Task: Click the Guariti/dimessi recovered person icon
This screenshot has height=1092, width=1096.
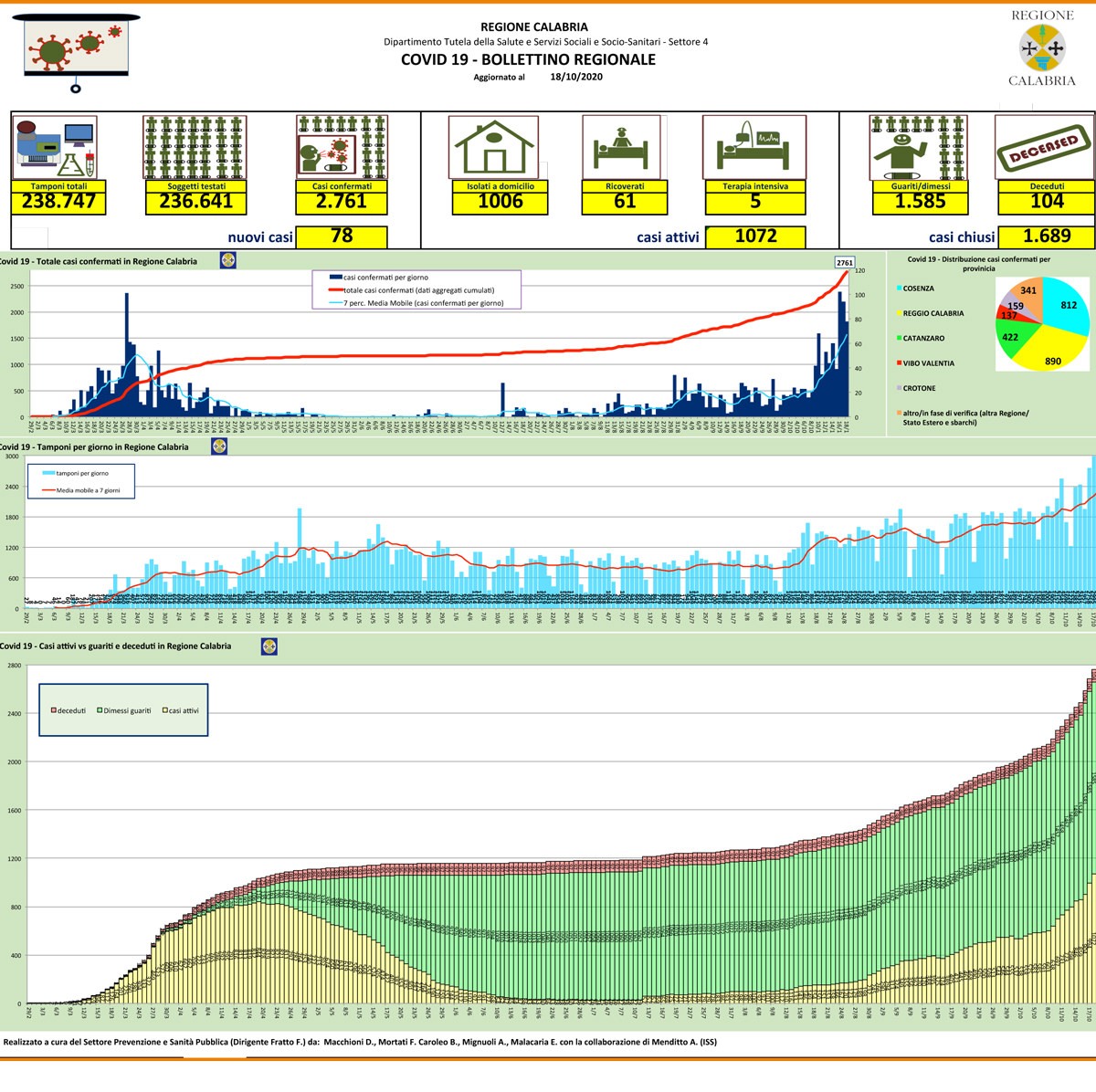Action: [x=918, y=147]
